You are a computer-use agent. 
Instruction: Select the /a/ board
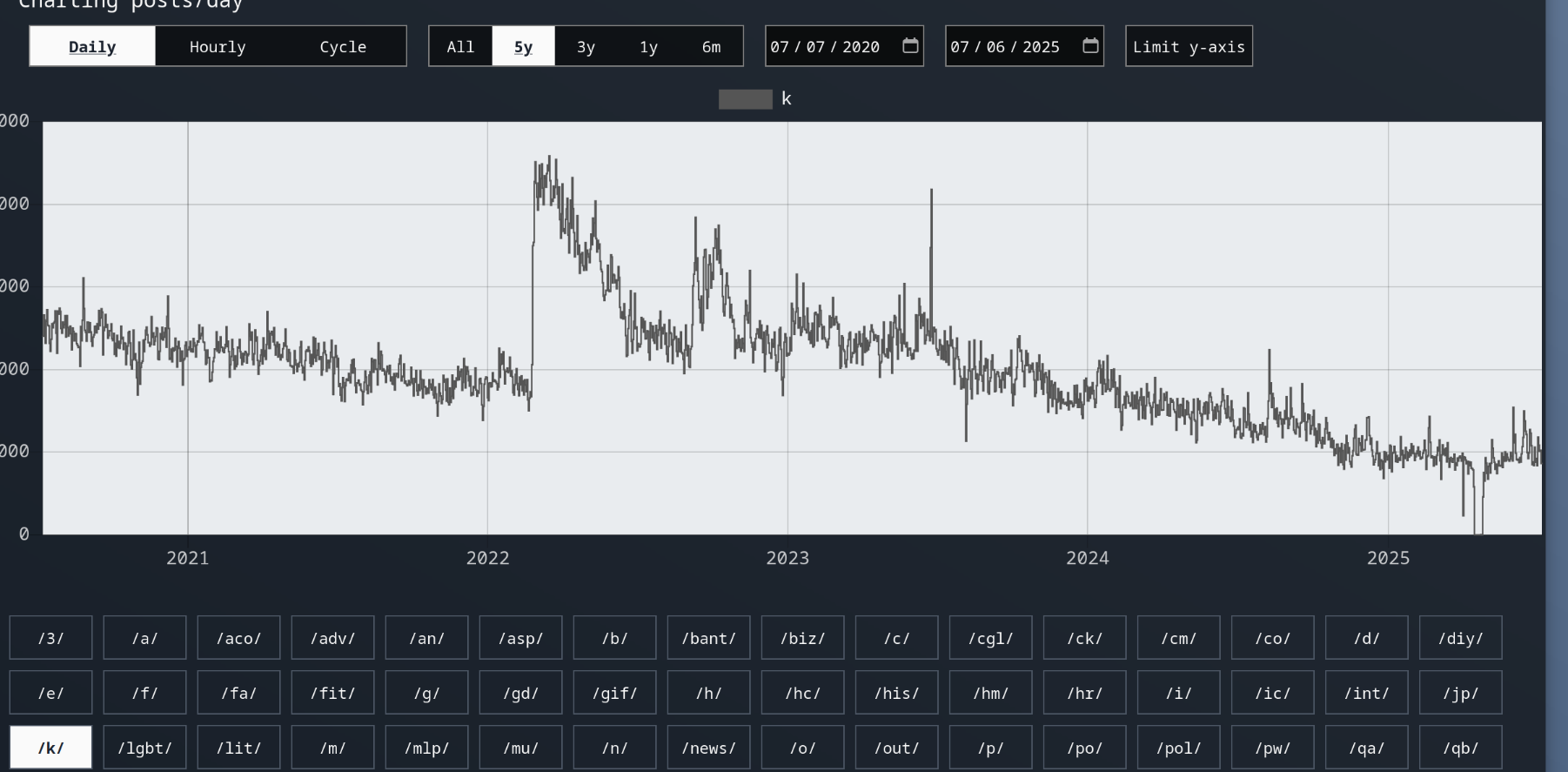pos(144,638)
